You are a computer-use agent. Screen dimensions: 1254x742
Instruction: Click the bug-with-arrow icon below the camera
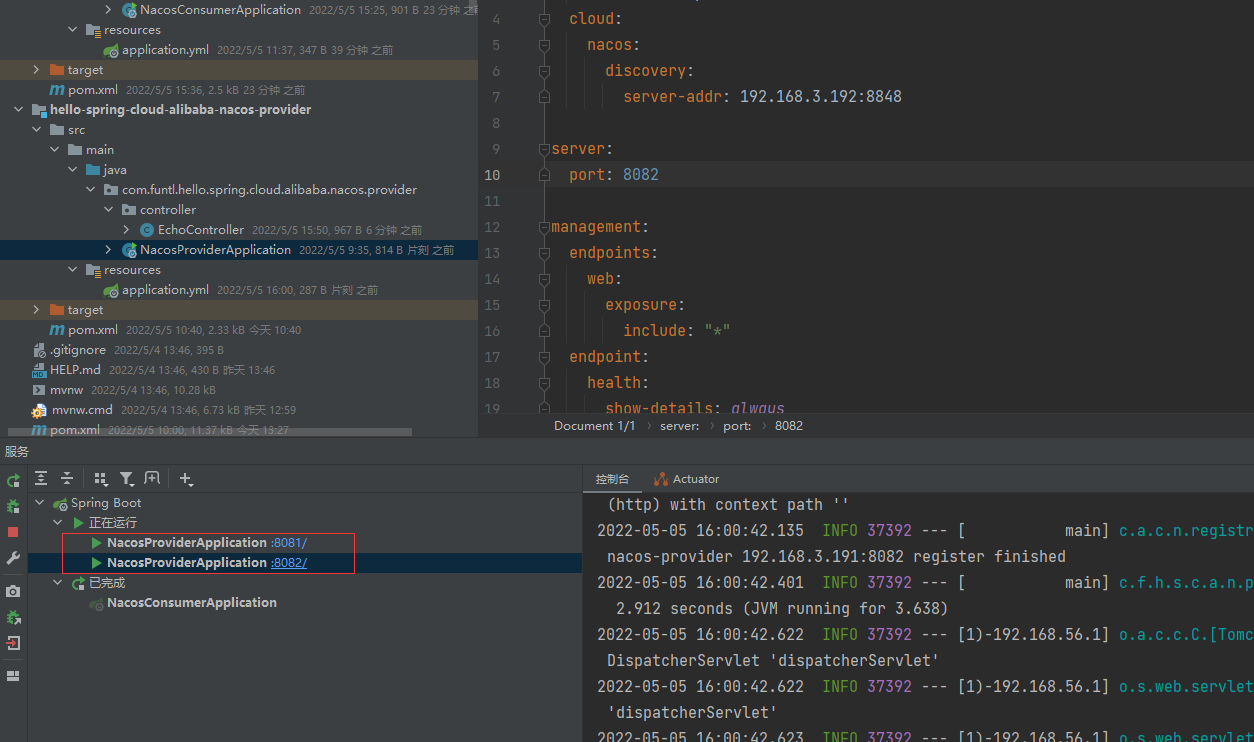(13, 617)
